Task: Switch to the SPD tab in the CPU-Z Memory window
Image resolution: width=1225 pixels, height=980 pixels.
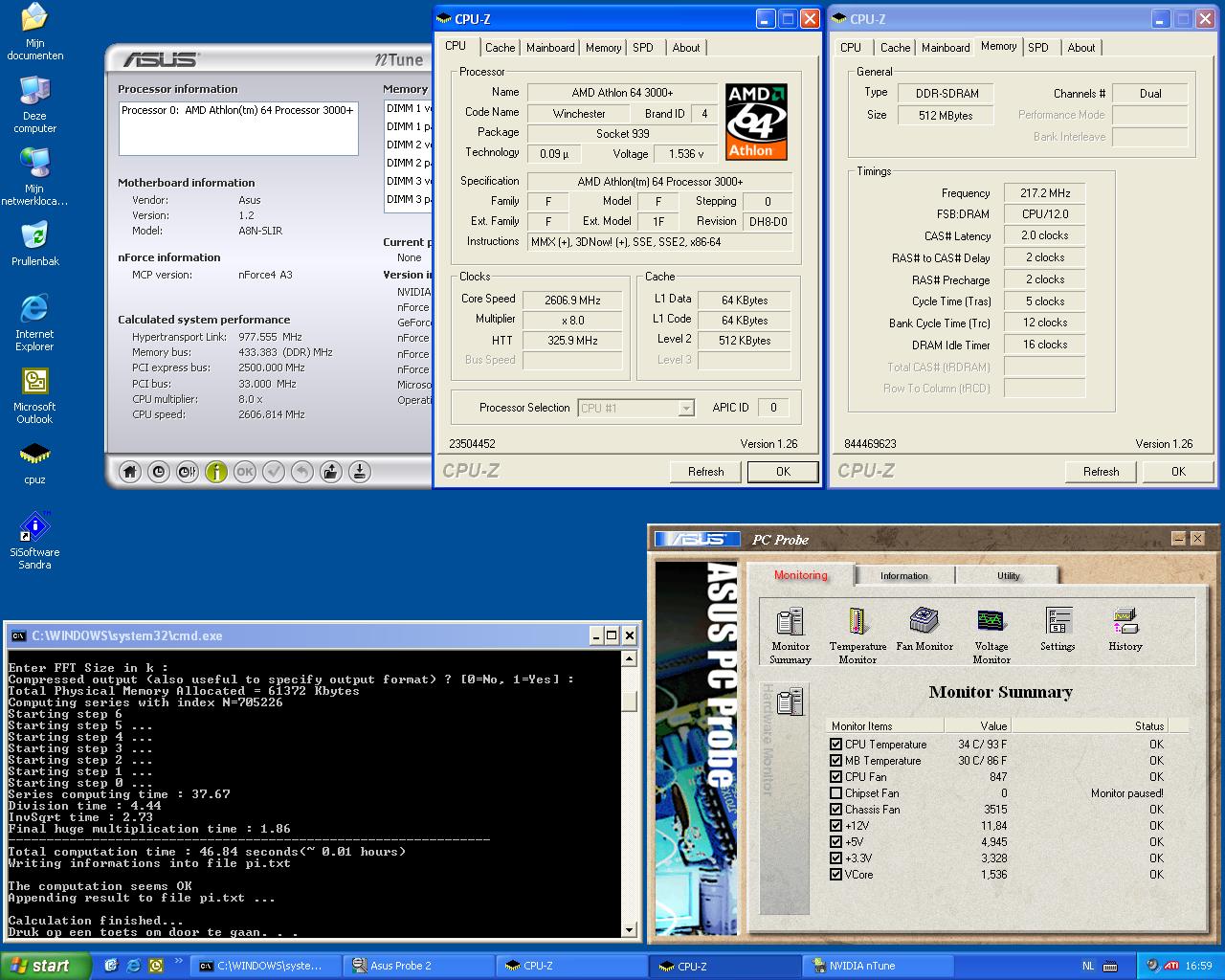Action: 1038,48
